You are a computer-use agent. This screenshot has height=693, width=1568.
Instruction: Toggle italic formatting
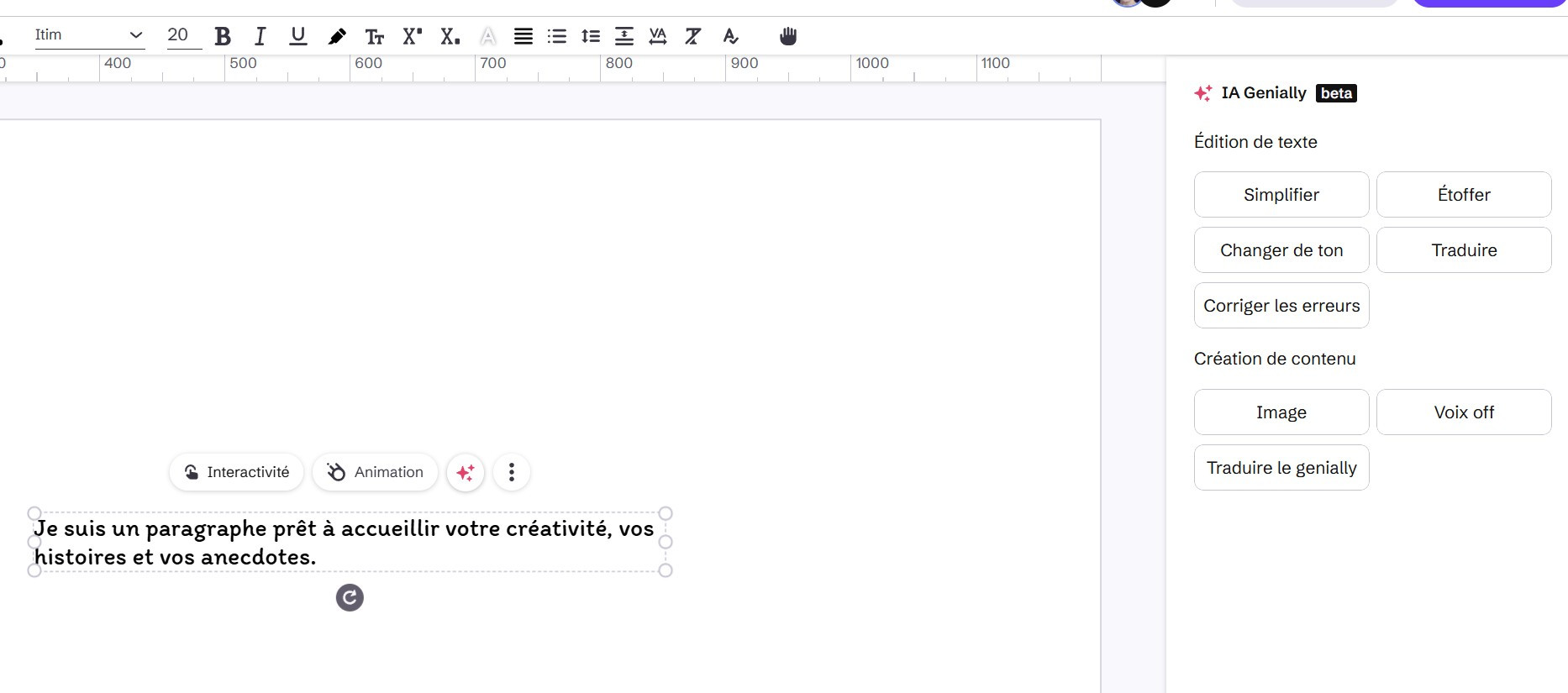click(260, 36)
